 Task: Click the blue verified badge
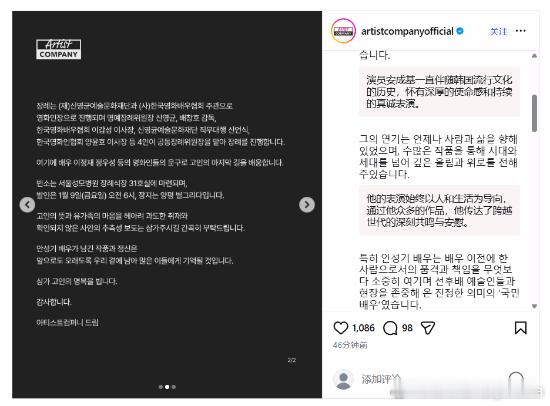point(460,31)
